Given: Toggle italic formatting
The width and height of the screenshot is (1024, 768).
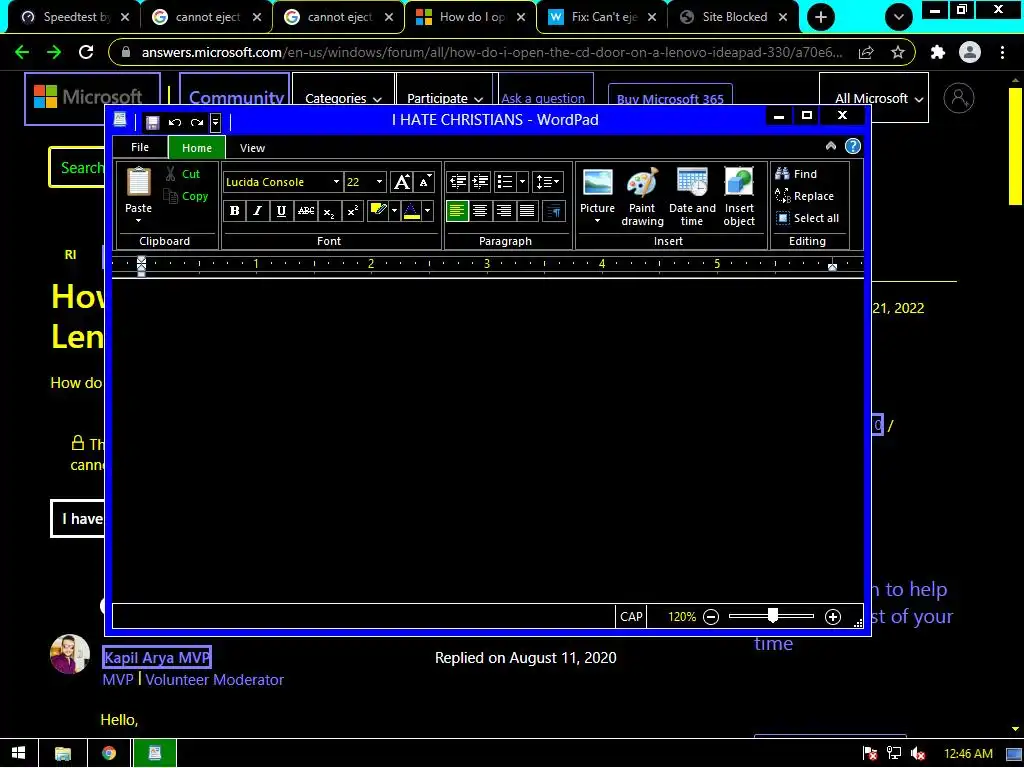Looking at the screenshot, I should coord(258,211).
